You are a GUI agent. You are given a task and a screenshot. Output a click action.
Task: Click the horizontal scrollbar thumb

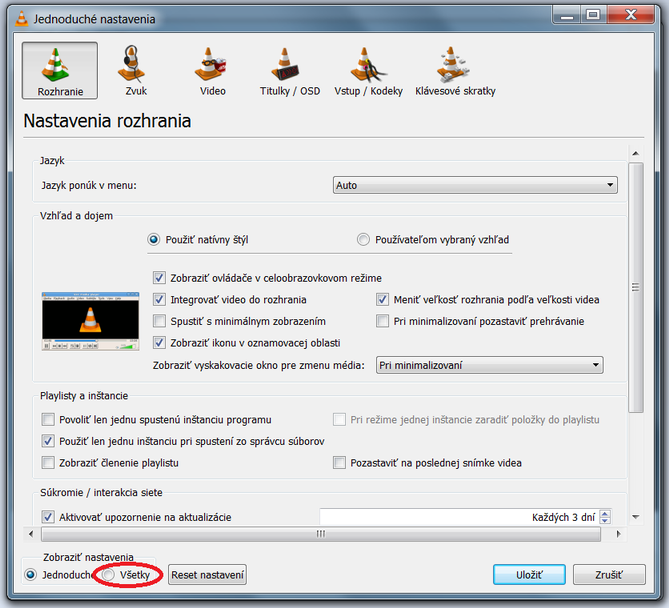[x=321, y=534]
